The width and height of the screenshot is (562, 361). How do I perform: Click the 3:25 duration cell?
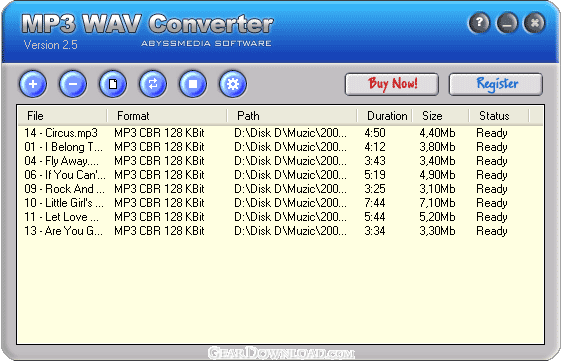pyautogui.click(x=375, y=189)
